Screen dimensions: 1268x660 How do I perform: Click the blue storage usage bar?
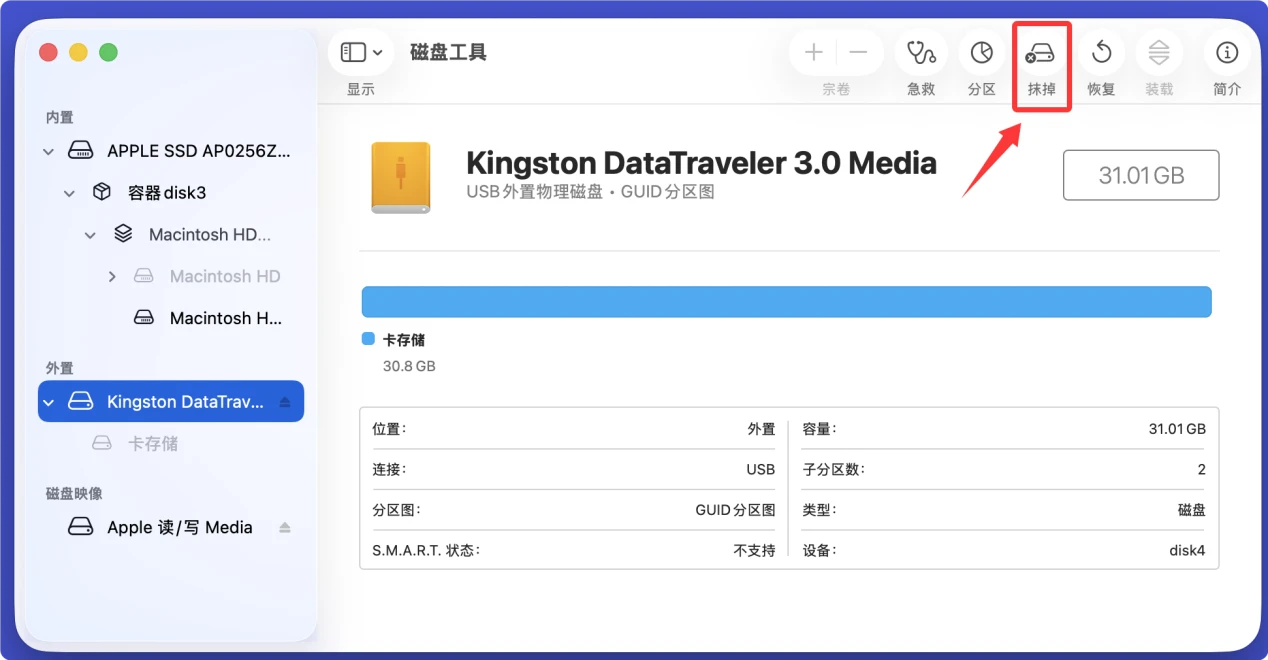point(786,302)
